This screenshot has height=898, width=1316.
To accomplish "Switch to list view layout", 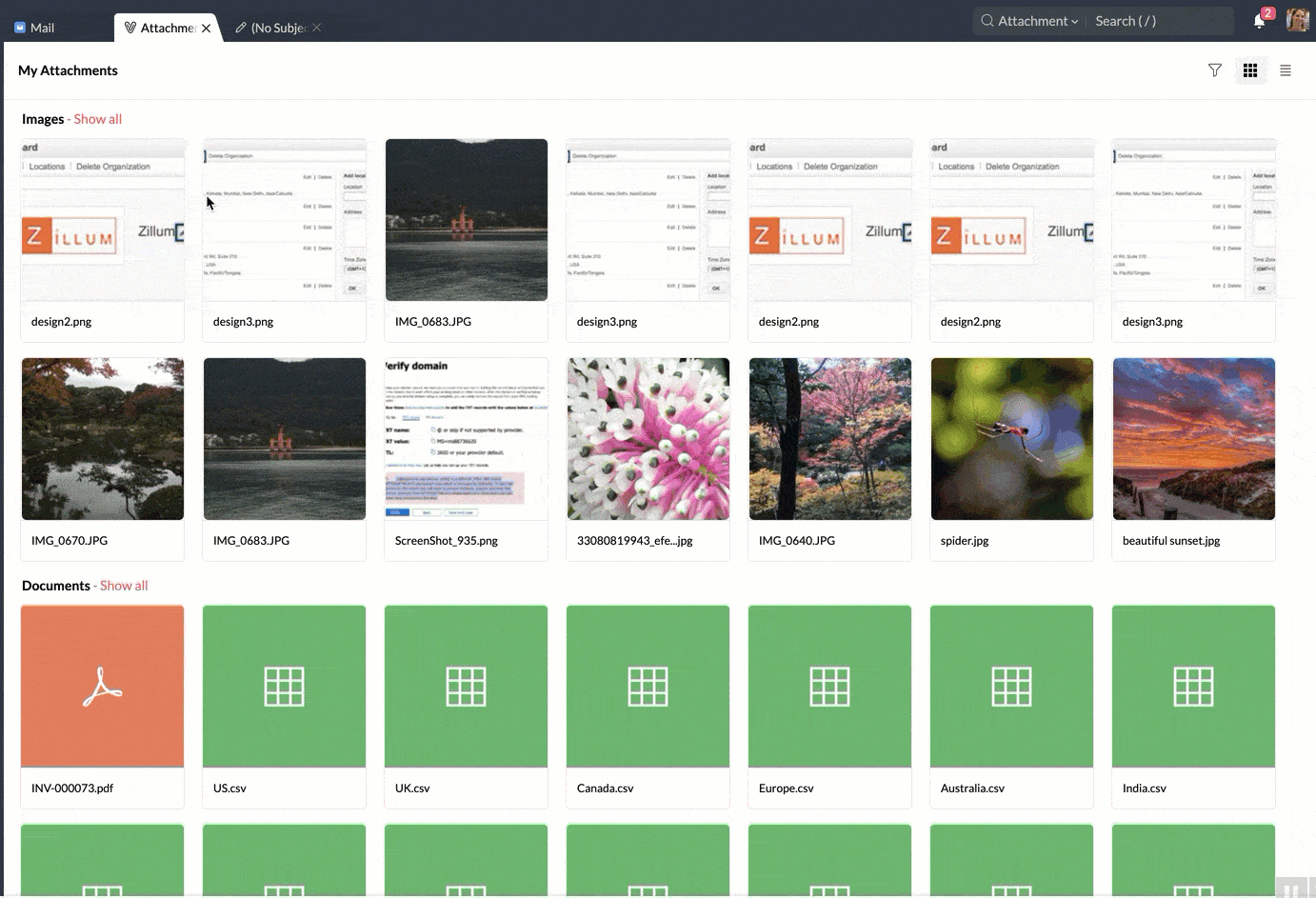I will pyautogui.click(x=1286, y=70).
